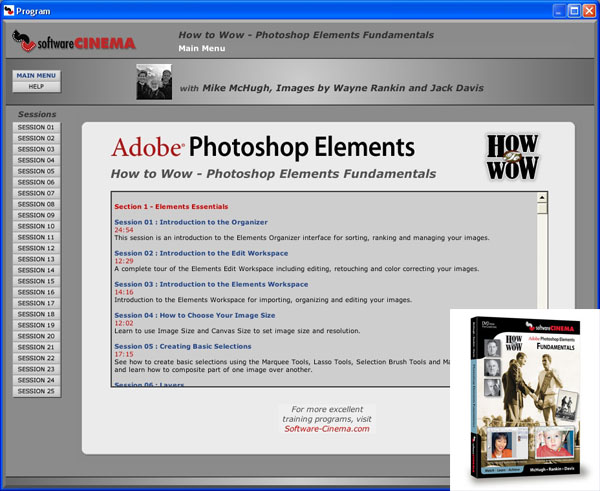600x491 pixels.
Task: Click the 24:54 duration text
Action: click(124, 230)
